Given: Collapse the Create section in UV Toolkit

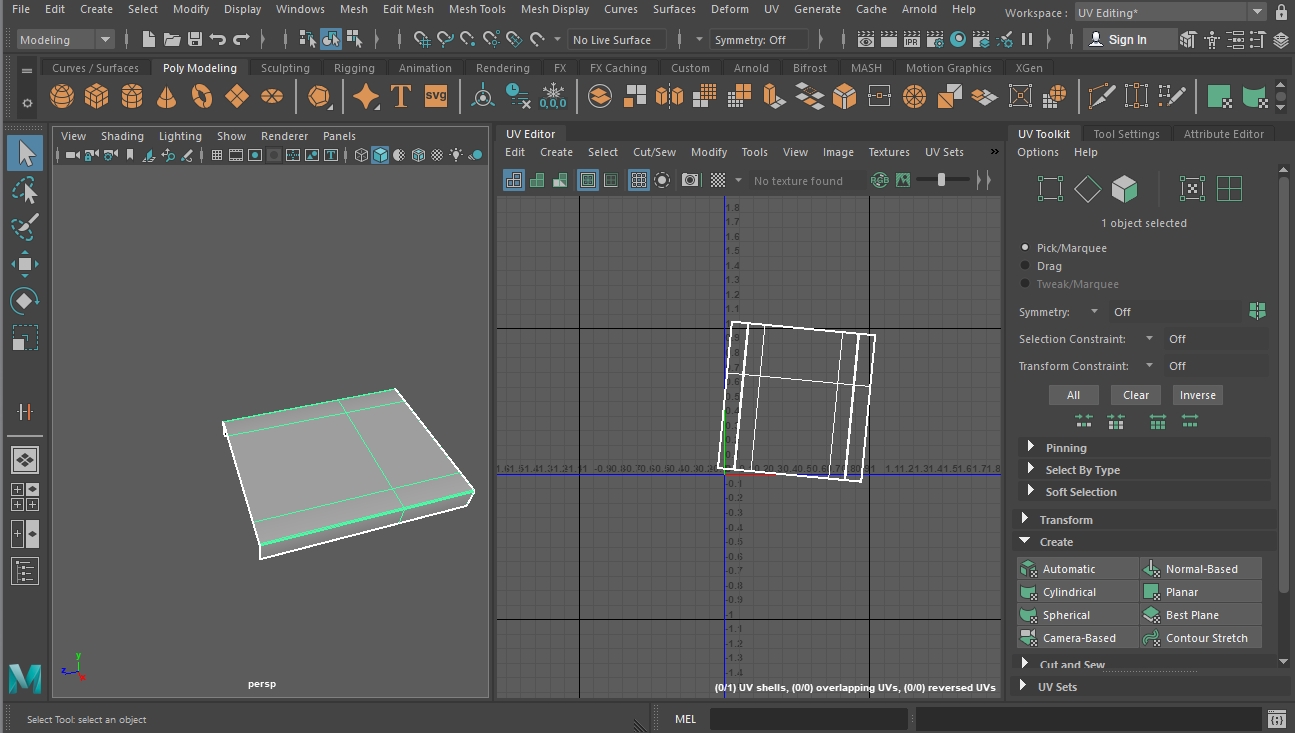Looking at the screenshot, I should tap(1024, 541).
